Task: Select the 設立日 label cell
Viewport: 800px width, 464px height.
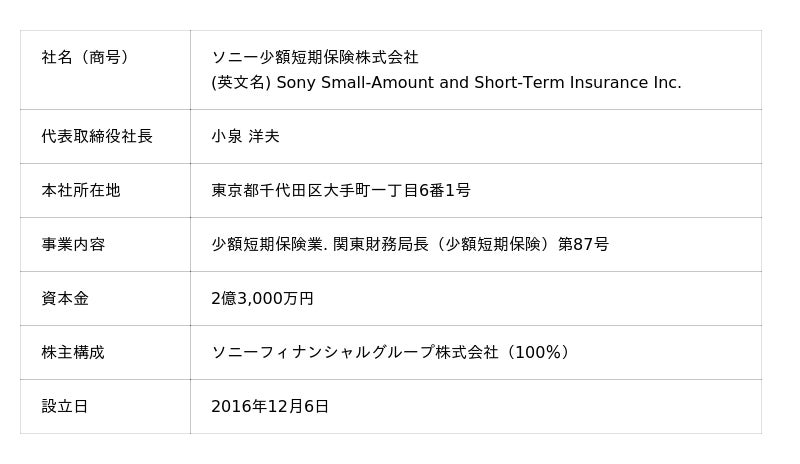Action: (65, 406)
